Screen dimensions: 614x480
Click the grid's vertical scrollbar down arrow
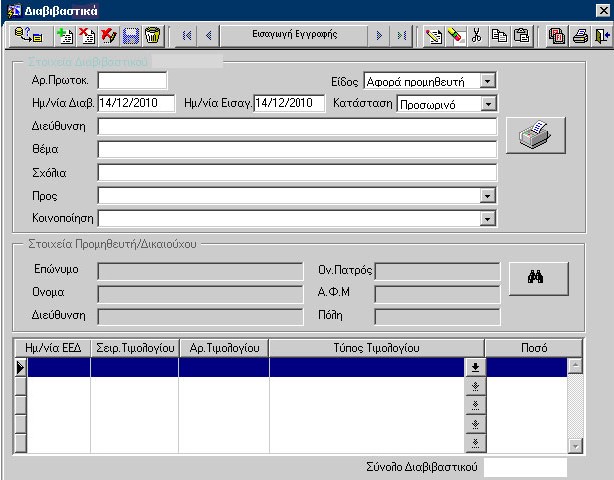pyautogui.click(x=574, y=445)
